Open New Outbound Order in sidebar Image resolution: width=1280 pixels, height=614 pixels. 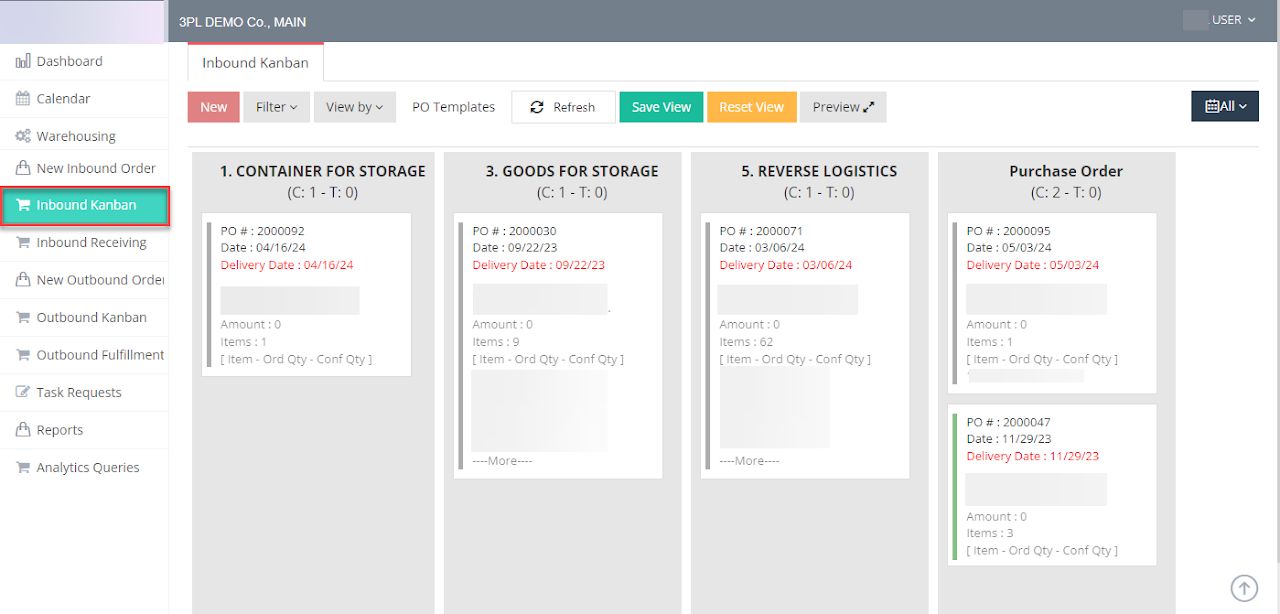pos(100,280)
